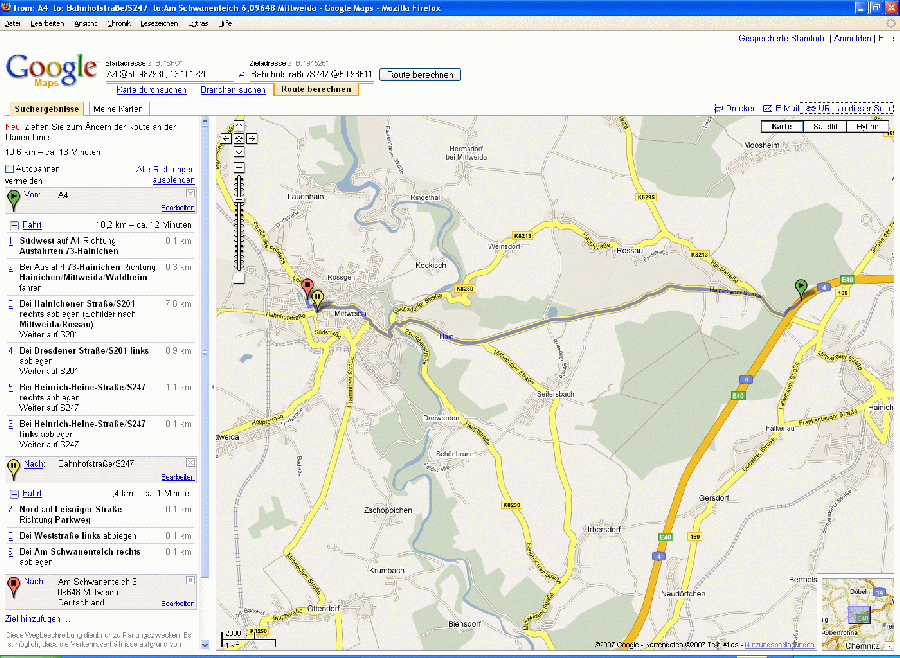The height and width of the screenshot is (658, 900).
Task: Switch the map to Karte view
Action: tap(782, 126)
